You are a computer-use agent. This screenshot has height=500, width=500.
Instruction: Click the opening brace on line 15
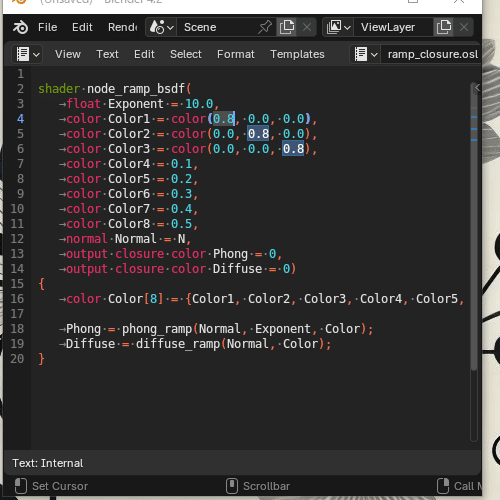coord(41,284)
